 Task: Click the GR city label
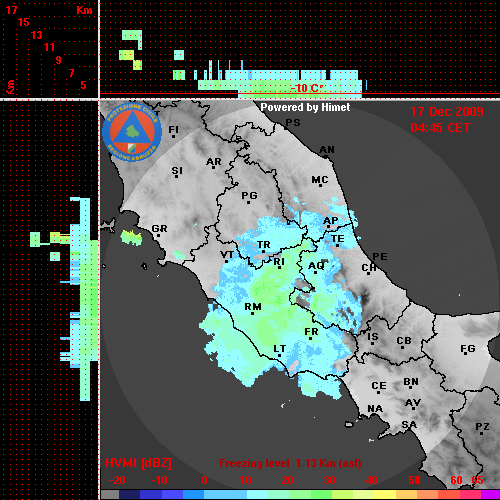pos(159,229)
